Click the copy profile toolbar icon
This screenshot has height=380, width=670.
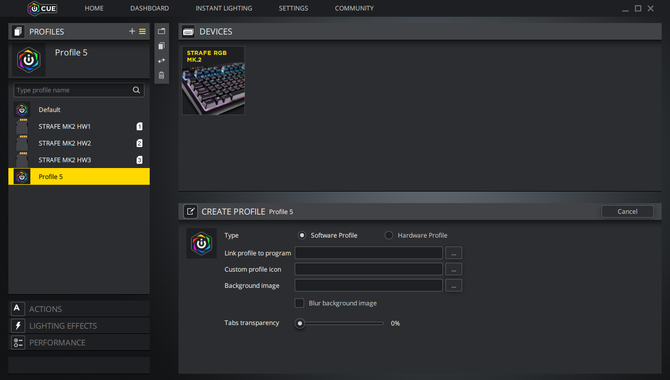pos(162,46)
